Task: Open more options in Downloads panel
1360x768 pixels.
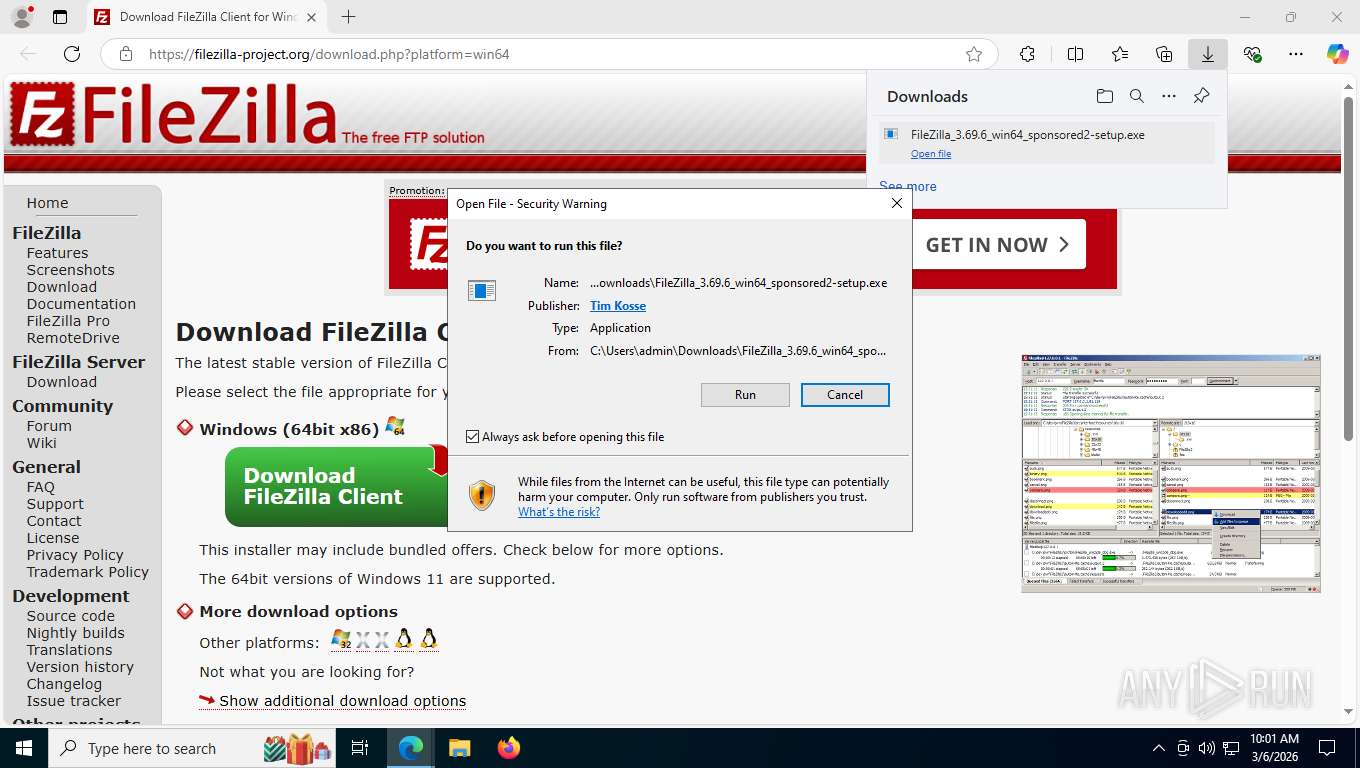Action: pos(1169,96)
